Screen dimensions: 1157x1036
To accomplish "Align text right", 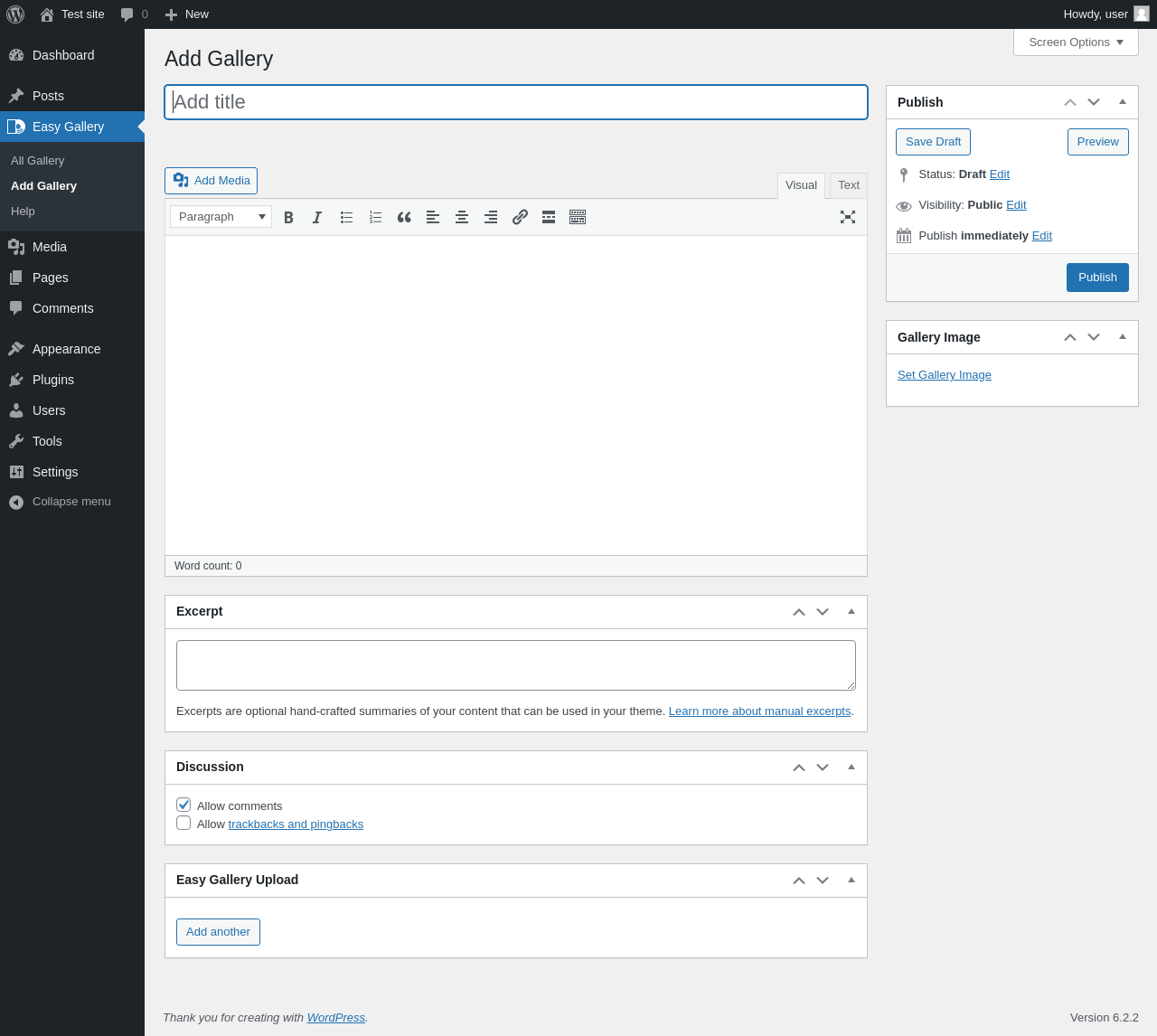I will tap(491, 217).
